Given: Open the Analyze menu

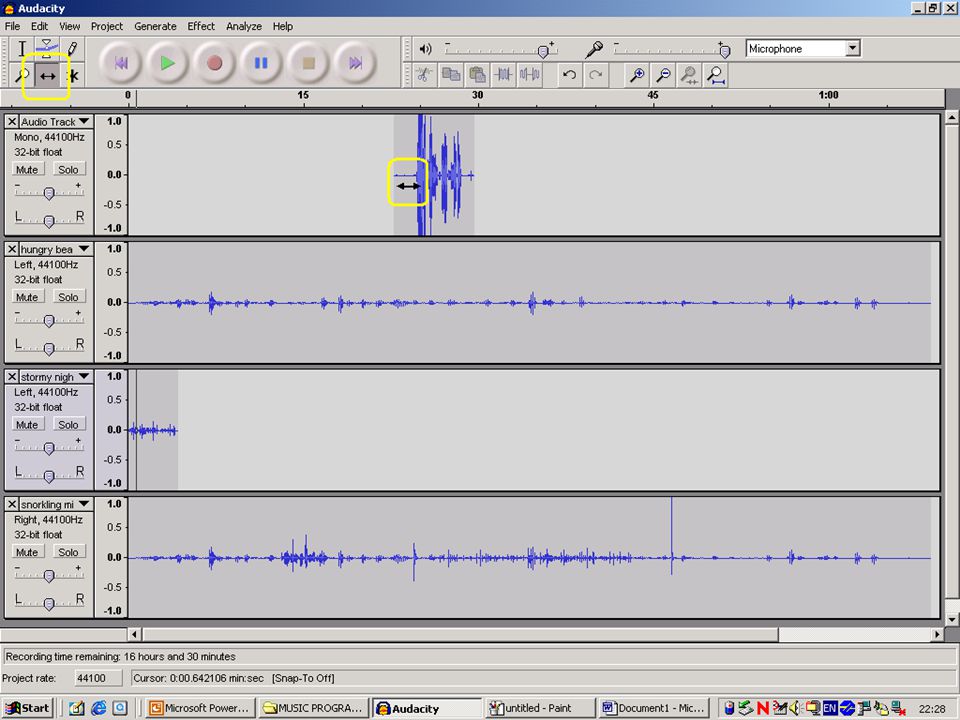Looking at the screenshot, I should pos(244,26).
